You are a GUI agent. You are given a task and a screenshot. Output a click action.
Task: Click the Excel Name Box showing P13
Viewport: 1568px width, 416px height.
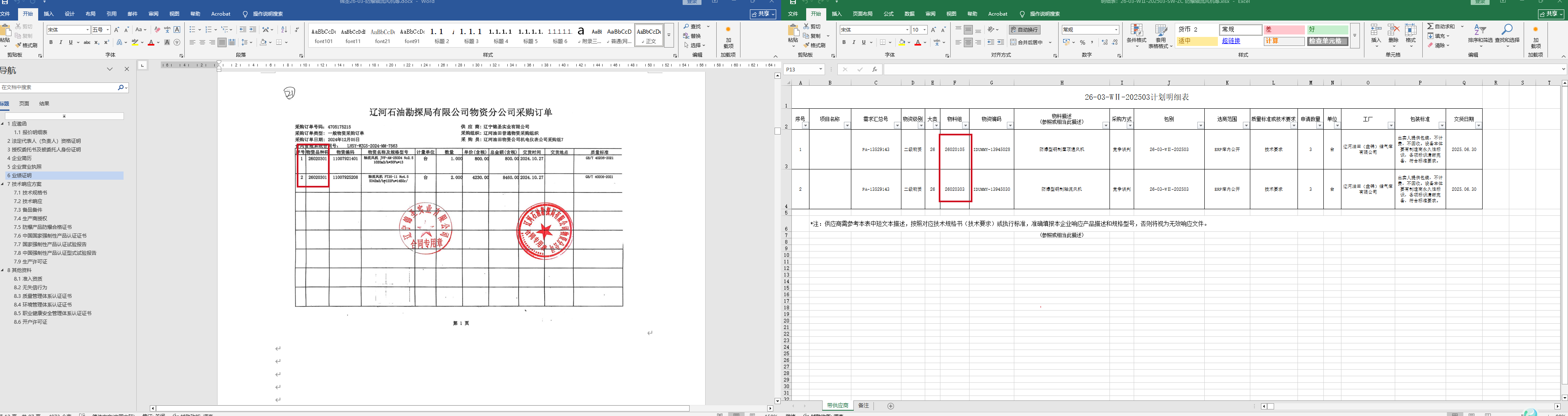[x=803, y=70]
